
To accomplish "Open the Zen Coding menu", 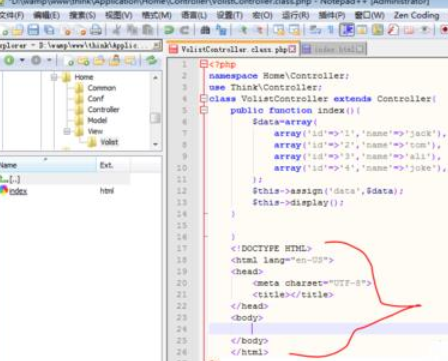I will pyautogui.click(x=416, y=15).
